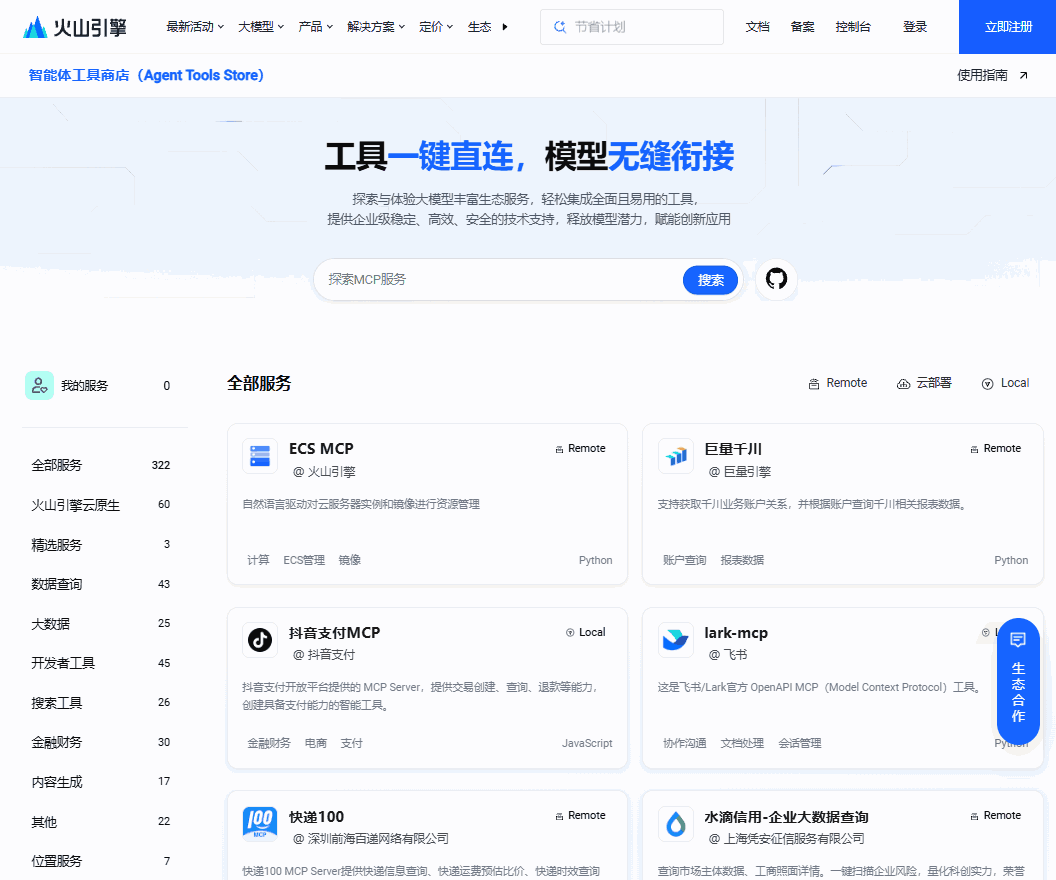This screenshot has width=1056, height=880.
Task: Click the 水滴信用 water-drop icon
Action: click(x=676, y=824)
